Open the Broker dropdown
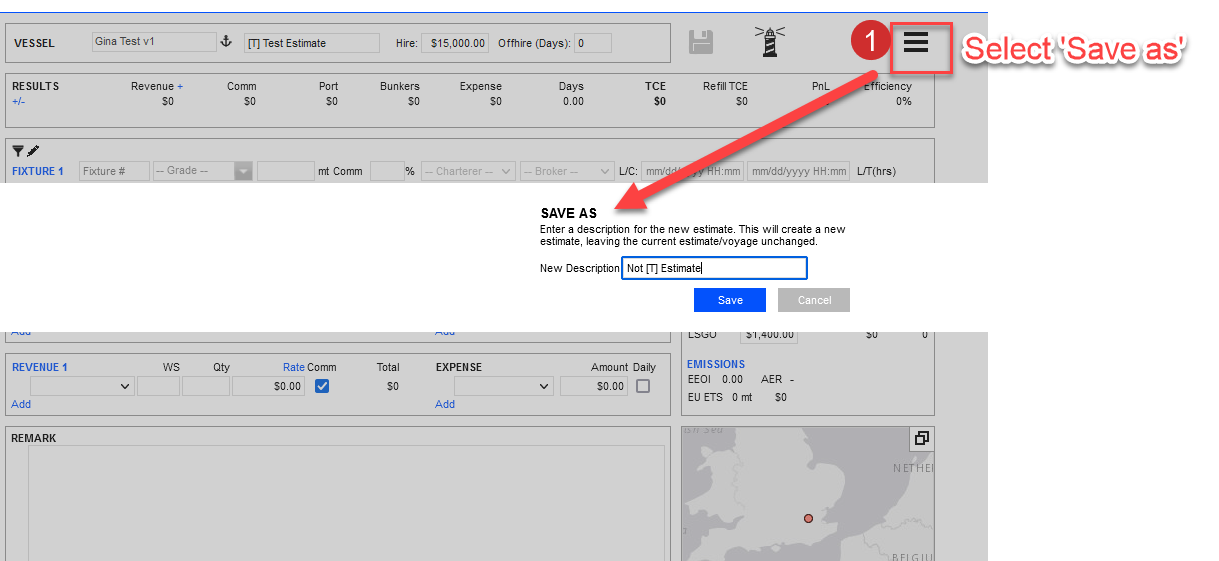This screenshot has width=1219, height=561. click(566, 171)
